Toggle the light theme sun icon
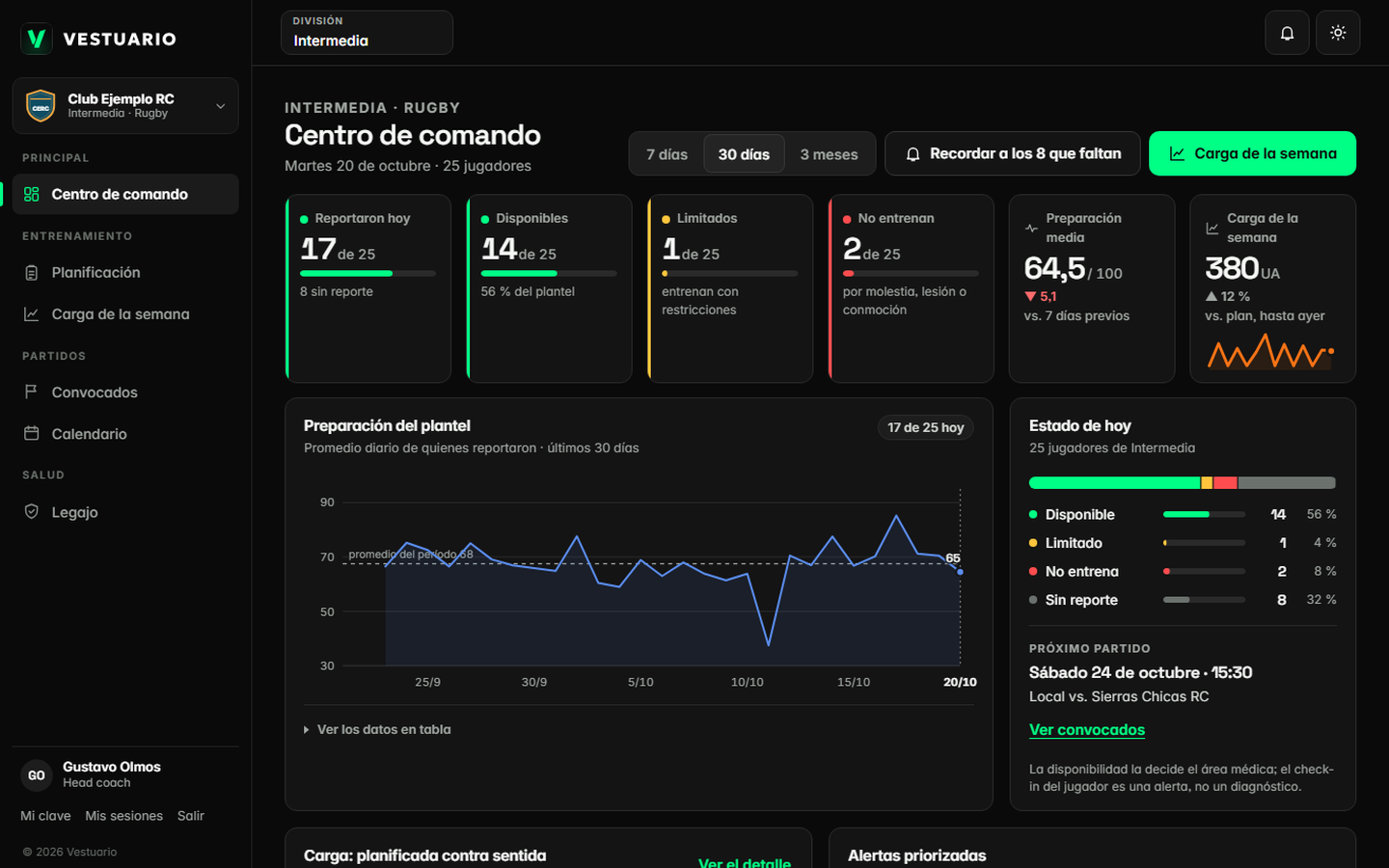 click(1338, 33)
